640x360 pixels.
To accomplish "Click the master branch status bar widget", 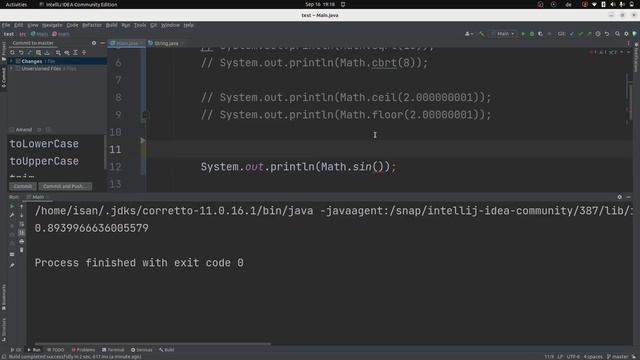I will (x=618, y=357).
